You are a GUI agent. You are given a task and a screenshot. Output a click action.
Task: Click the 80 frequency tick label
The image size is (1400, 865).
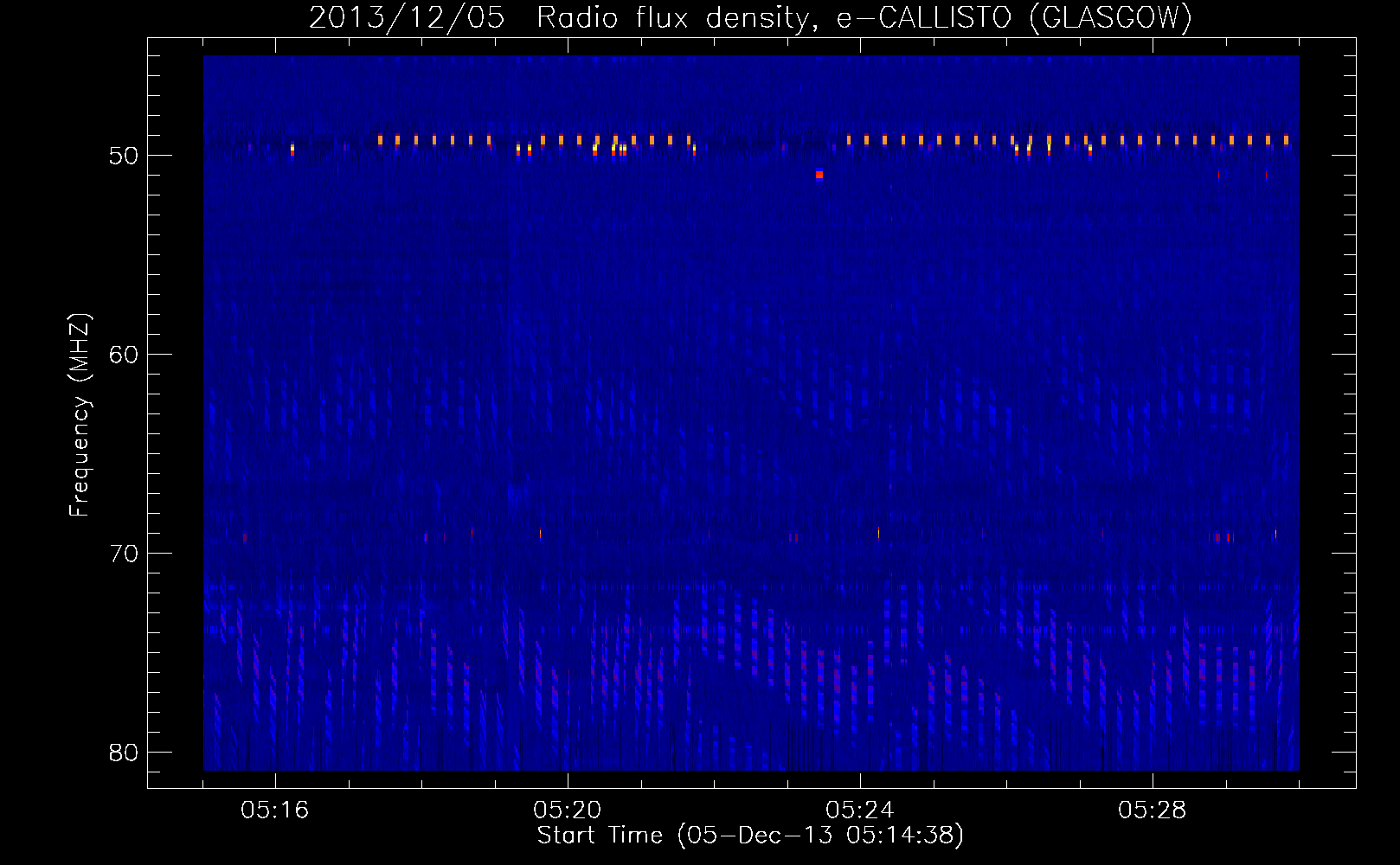tap(124, 753)
